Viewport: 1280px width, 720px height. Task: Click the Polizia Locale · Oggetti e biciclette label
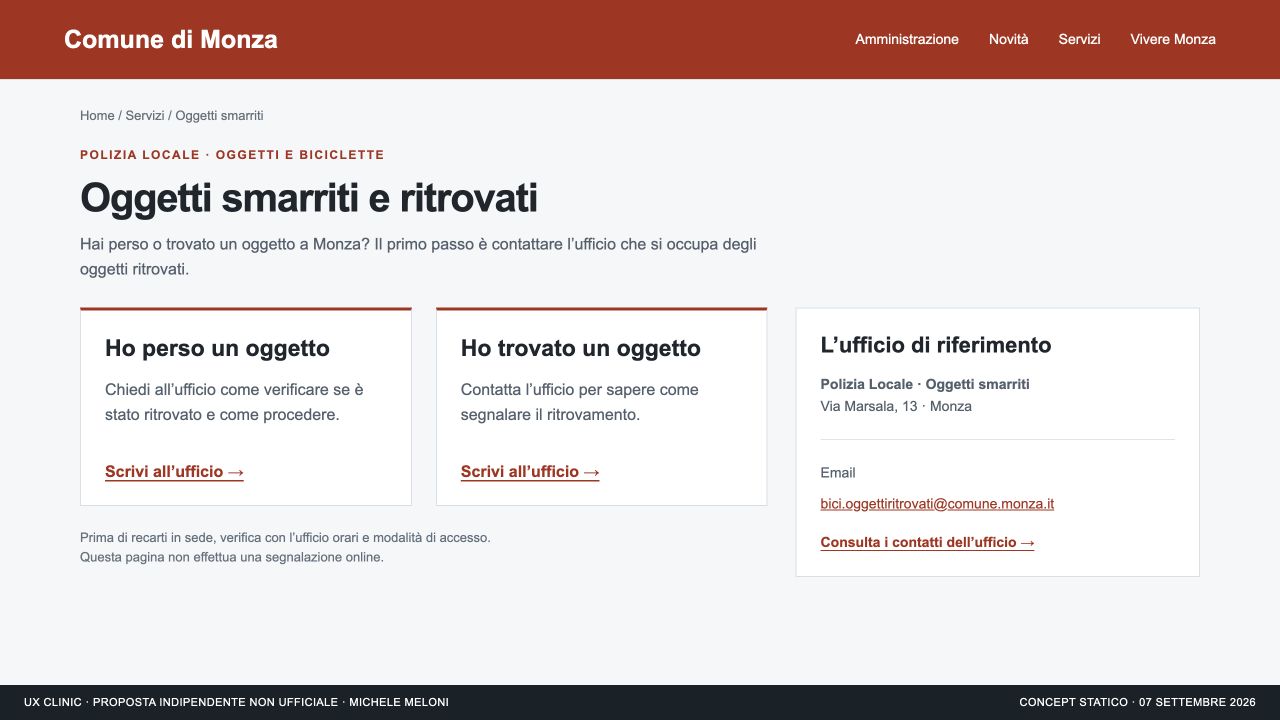click(232, 155)
